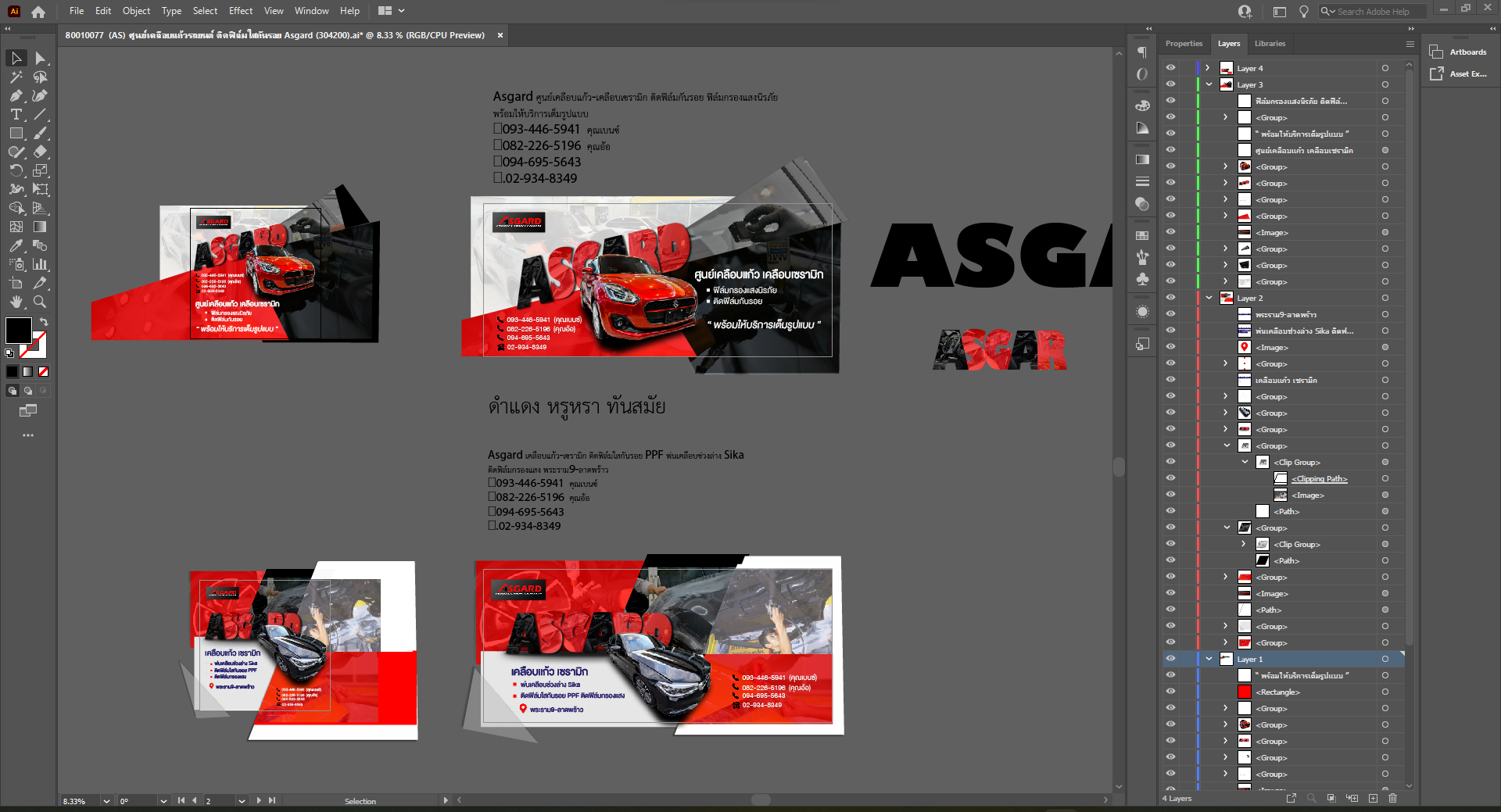Activate the Hand tool
The width and height of the screenshot is (1501, 812).
pyautogui.click(x=16, y=302)
